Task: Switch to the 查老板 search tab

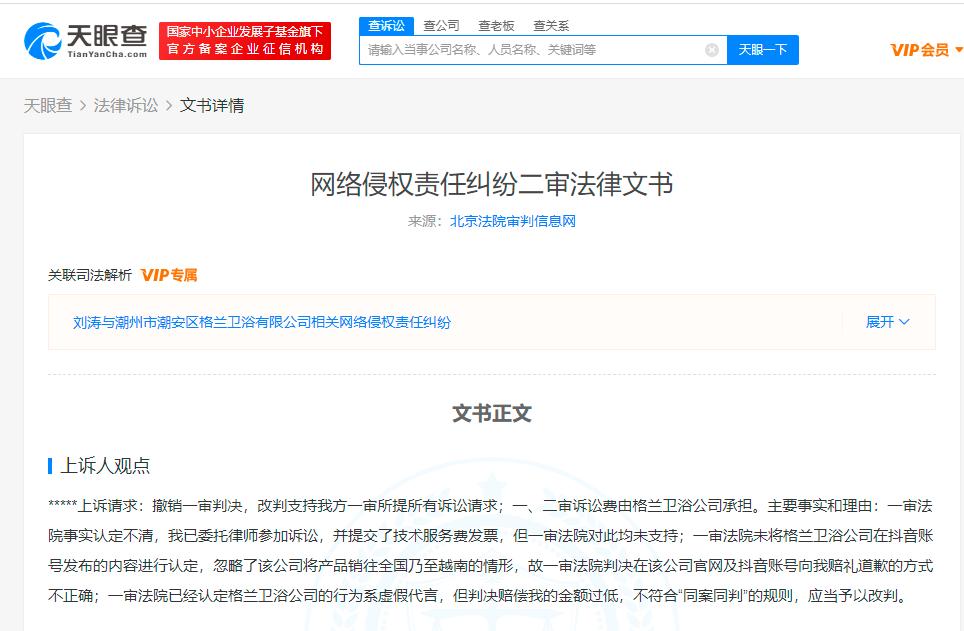Action: (x=496, y=26)
